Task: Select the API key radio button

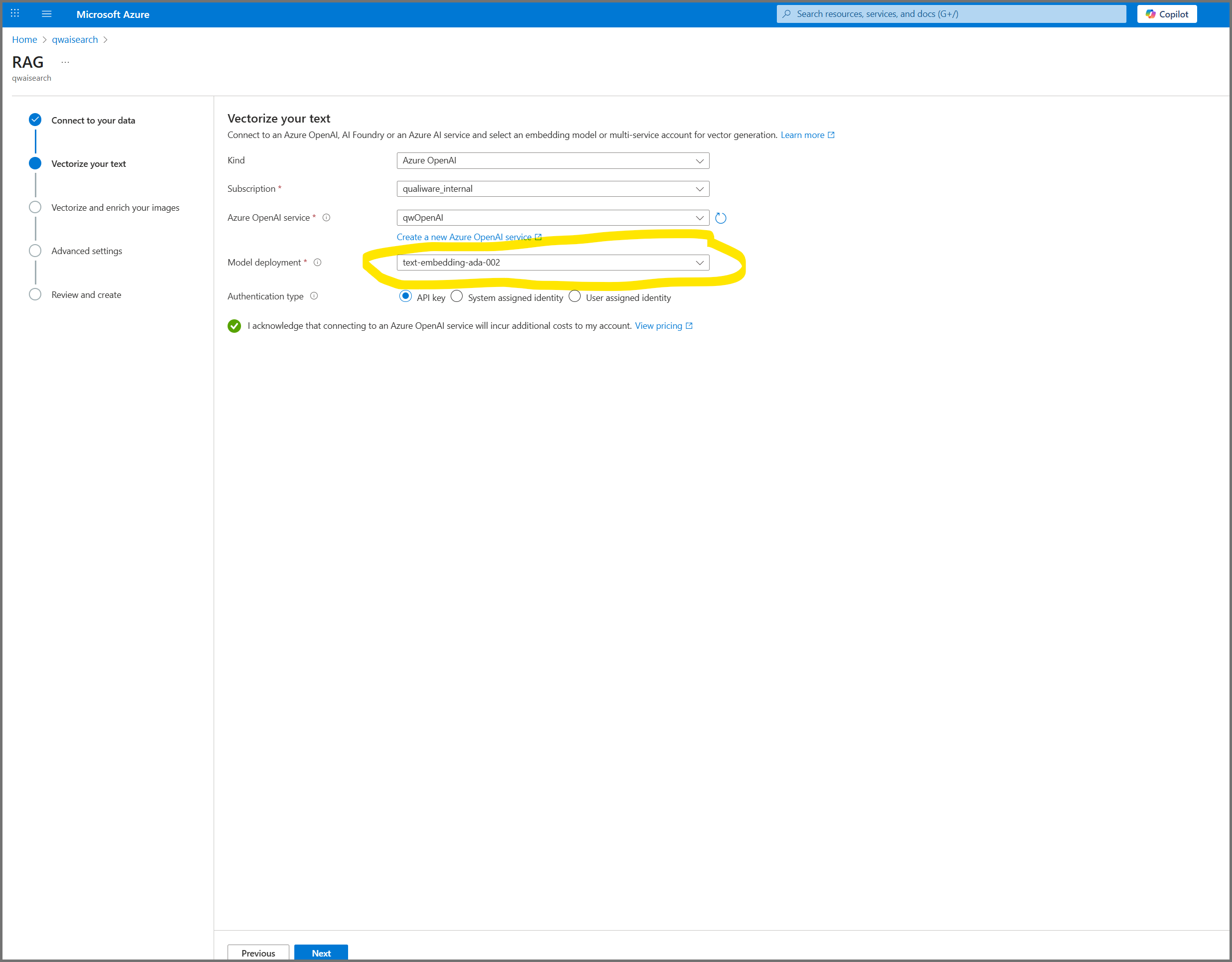Action: click(x=405, y=296)
